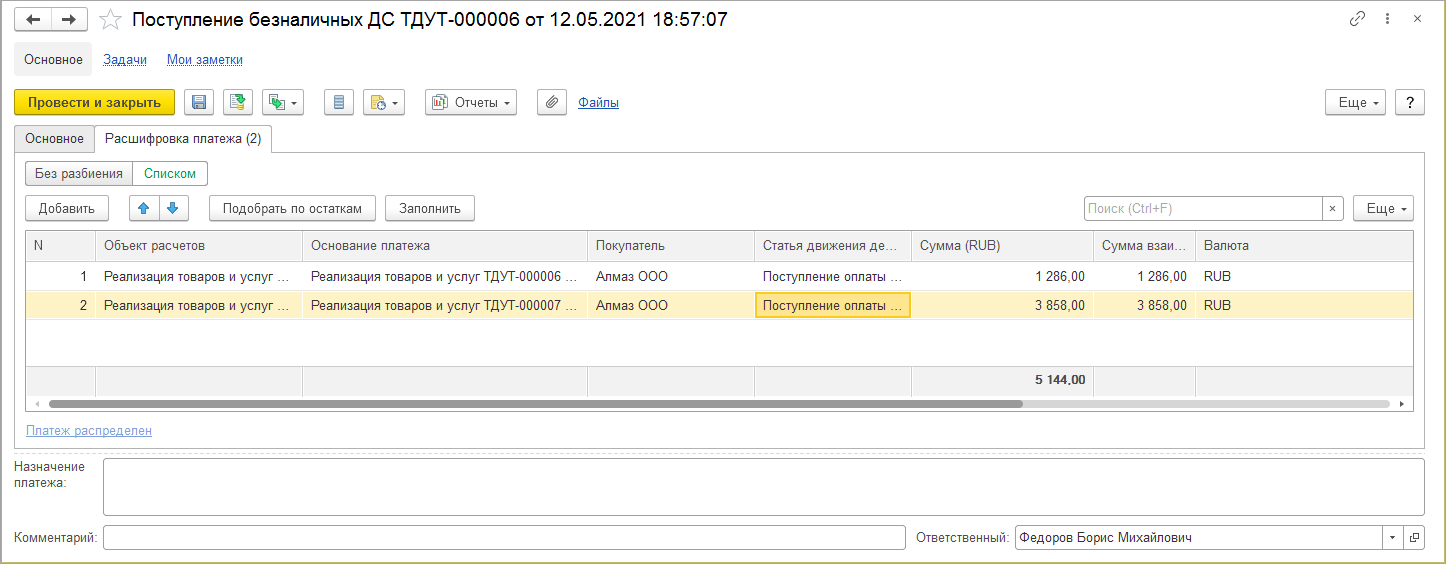Open the "Ответственный" dropdown list
The image size is (1446, 564).
pyautogui.click(x=1393, y=538)
